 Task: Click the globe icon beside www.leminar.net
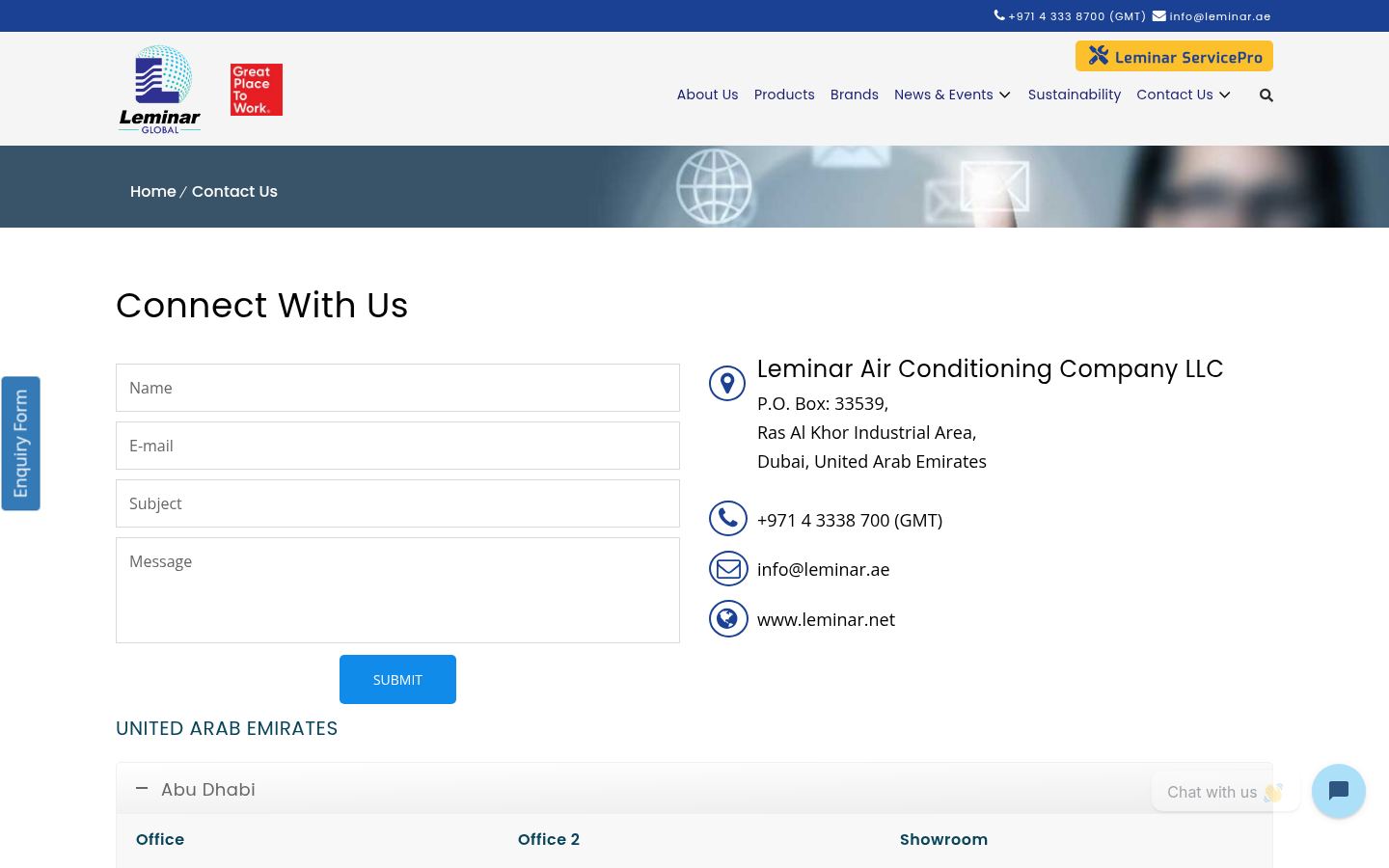point(728,619)
